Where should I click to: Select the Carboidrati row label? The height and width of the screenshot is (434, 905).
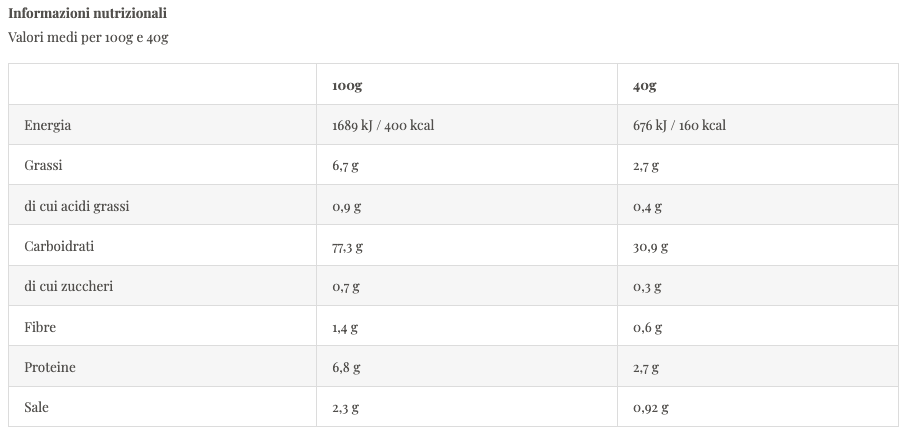(x=59, y=246)
